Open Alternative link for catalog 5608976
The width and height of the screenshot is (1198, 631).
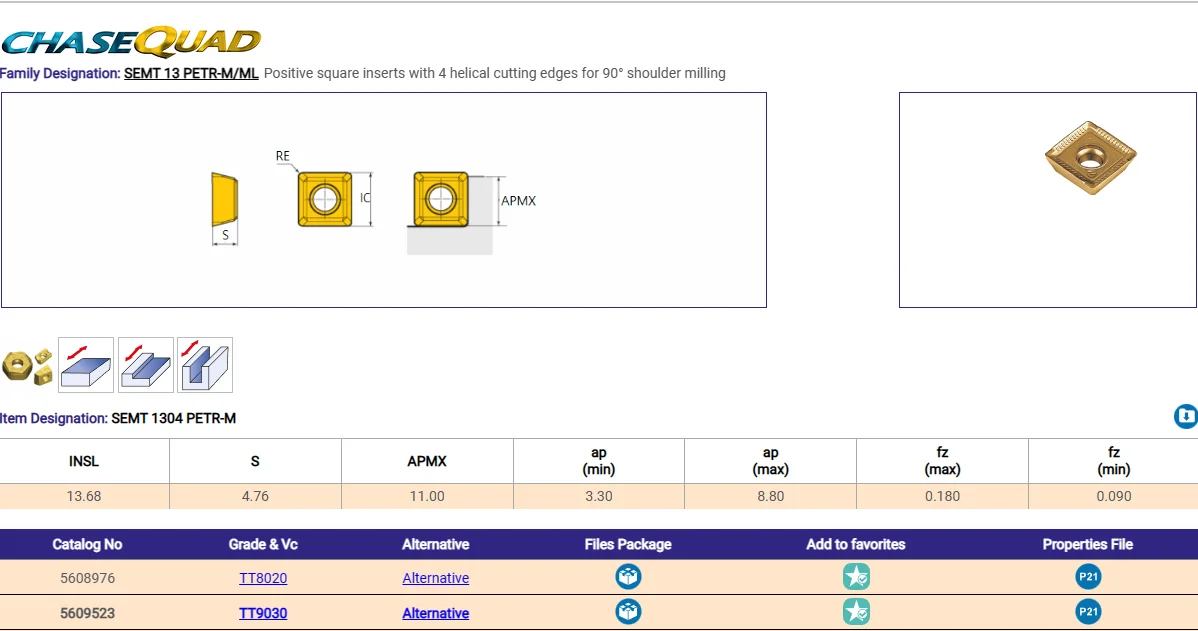(x=435, y=578)
